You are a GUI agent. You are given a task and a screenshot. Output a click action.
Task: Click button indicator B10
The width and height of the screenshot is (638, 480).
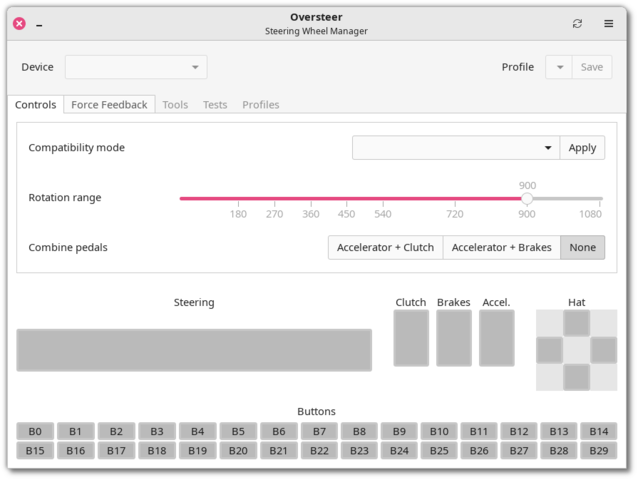tap(439, 431)
